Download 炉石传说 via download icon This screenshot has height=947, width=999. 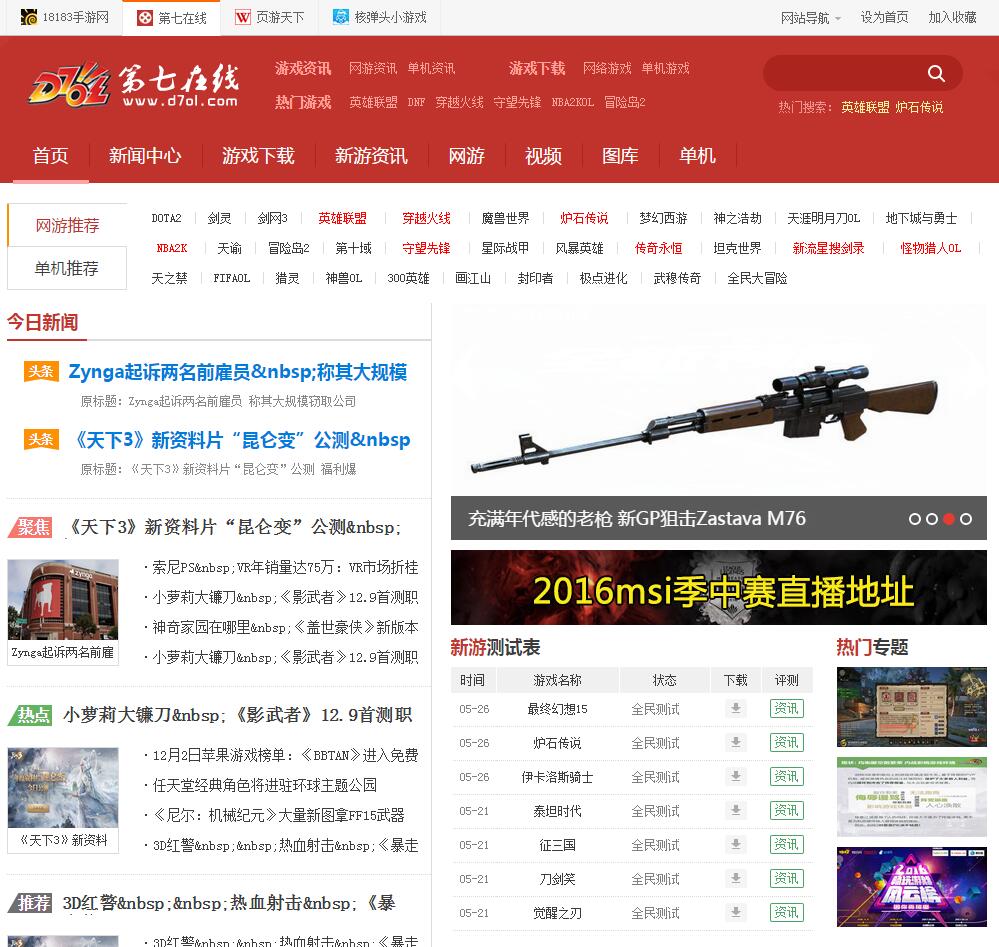click(735, 742)
